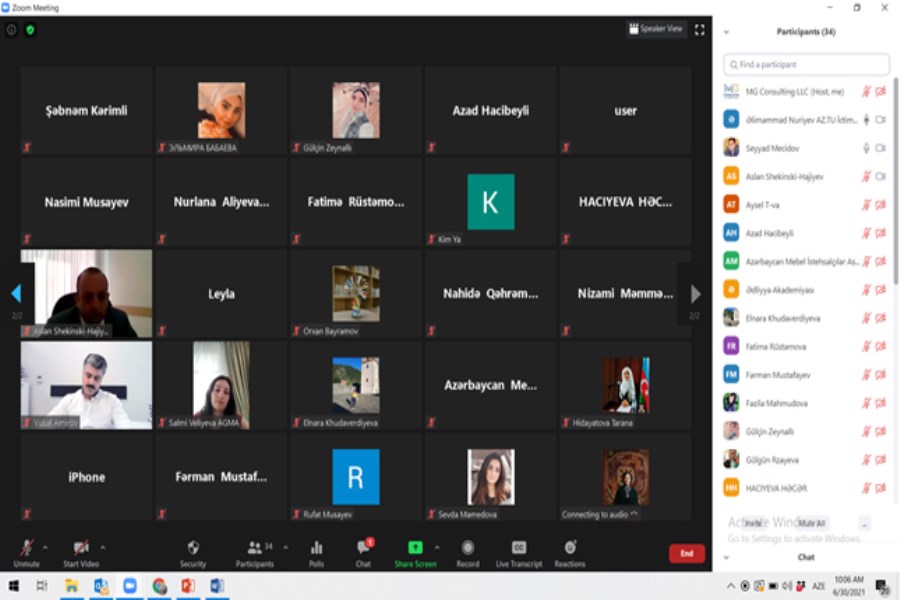Unmute your microphone in the toolbar
Screen dimensions: 900x600
click(26, 552)
